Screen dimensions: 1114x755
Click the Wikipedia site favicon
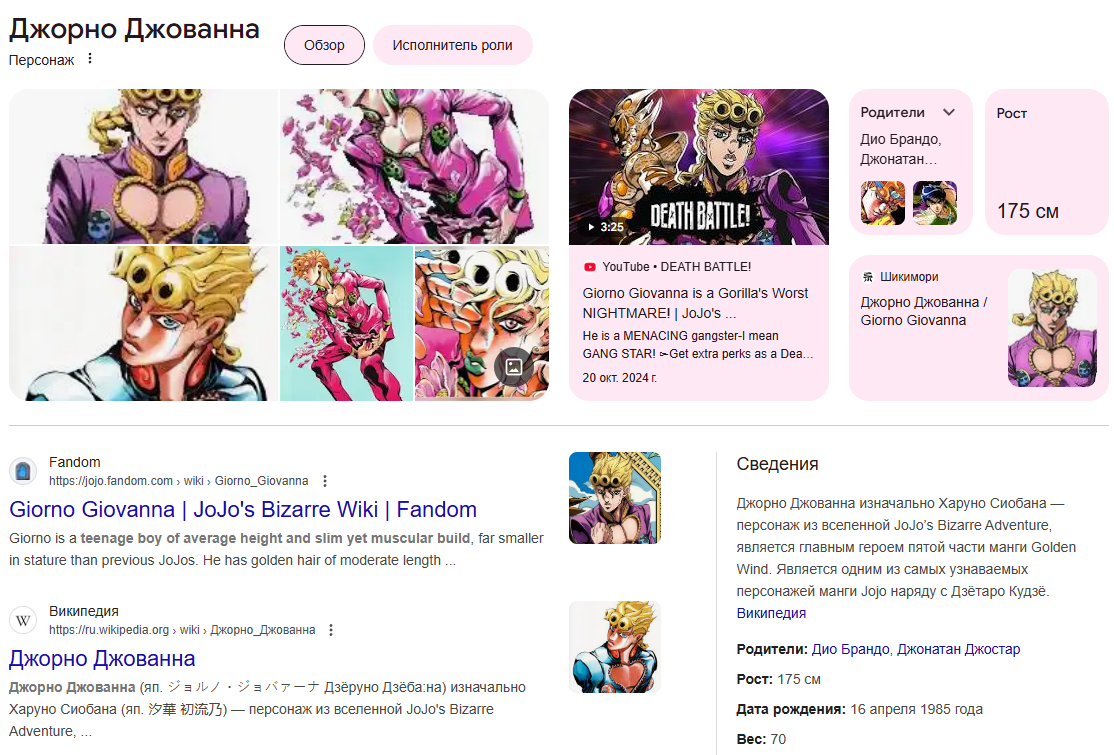pos(23,620)
